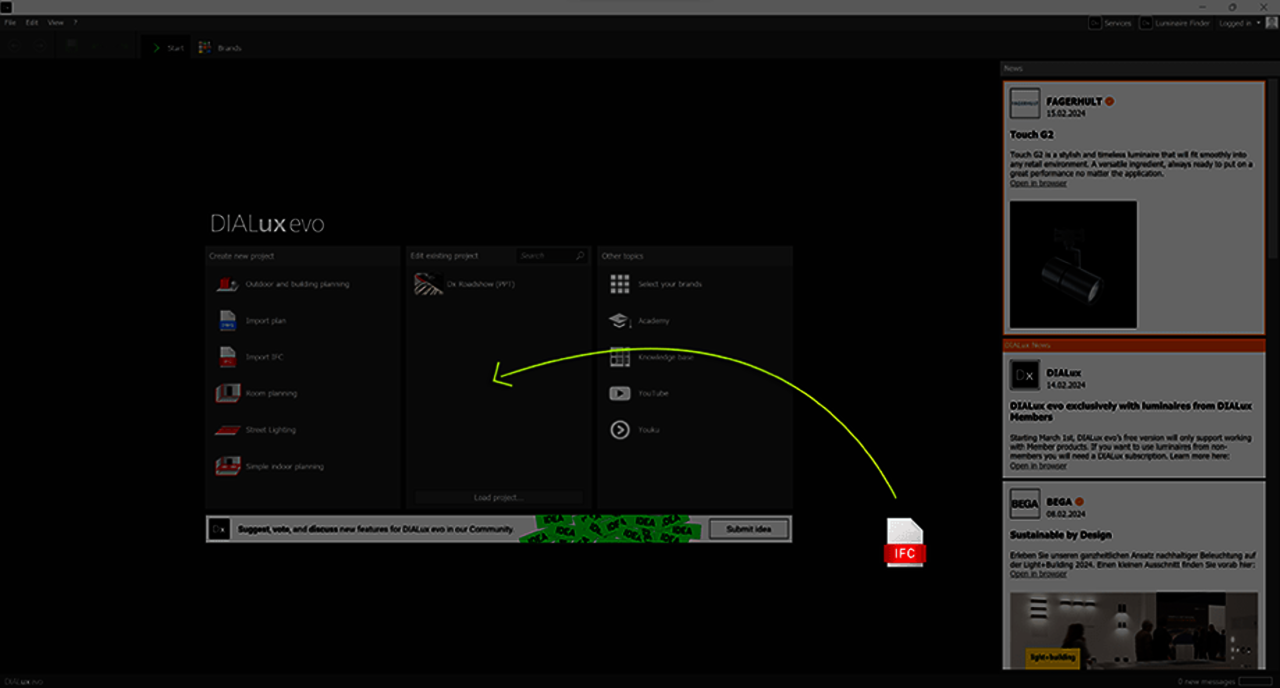Open the View menu
Screen dimensions: 1280x688
[x=56, y=22]
